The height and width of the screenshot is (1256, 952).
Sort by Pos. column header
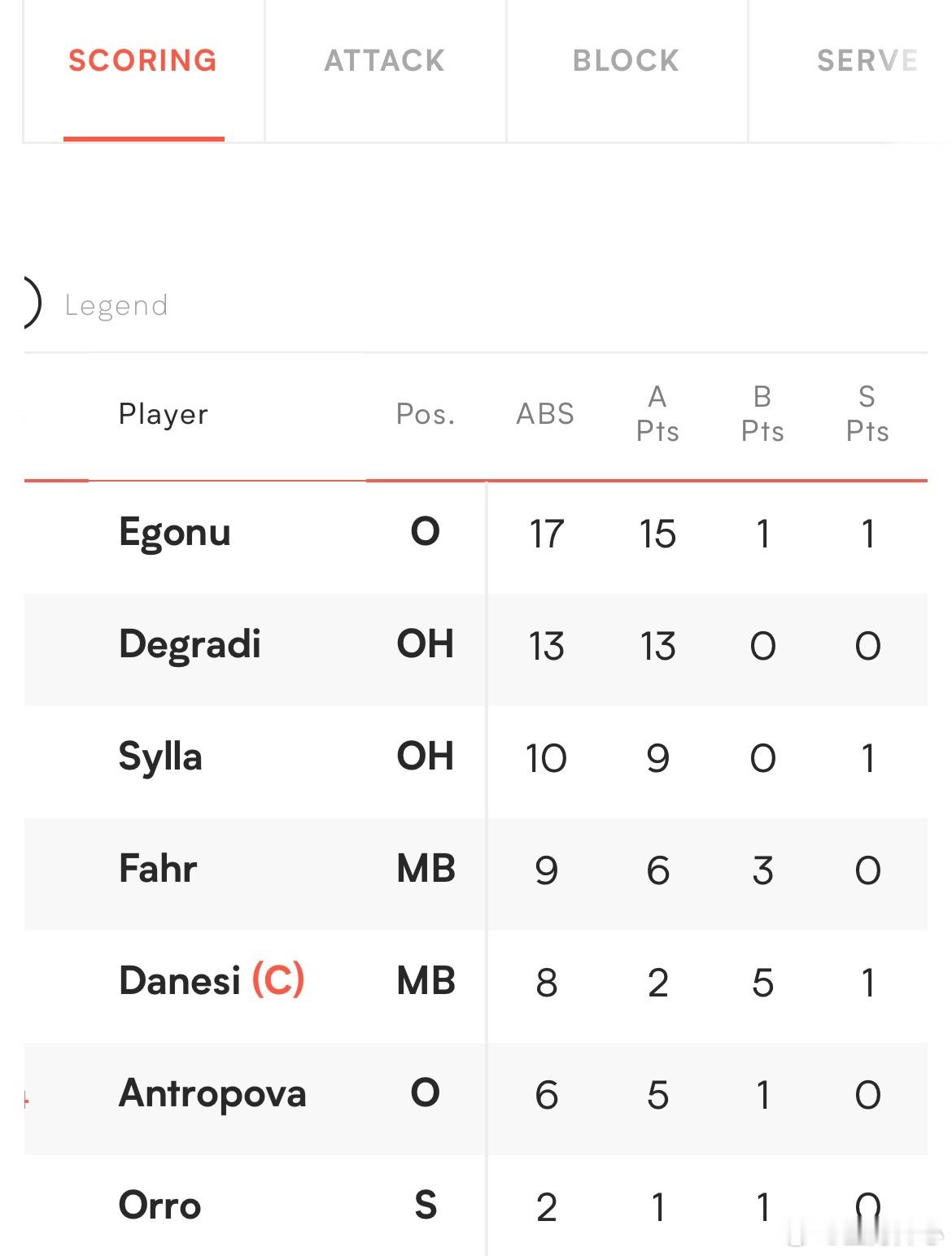pos(426,414)
